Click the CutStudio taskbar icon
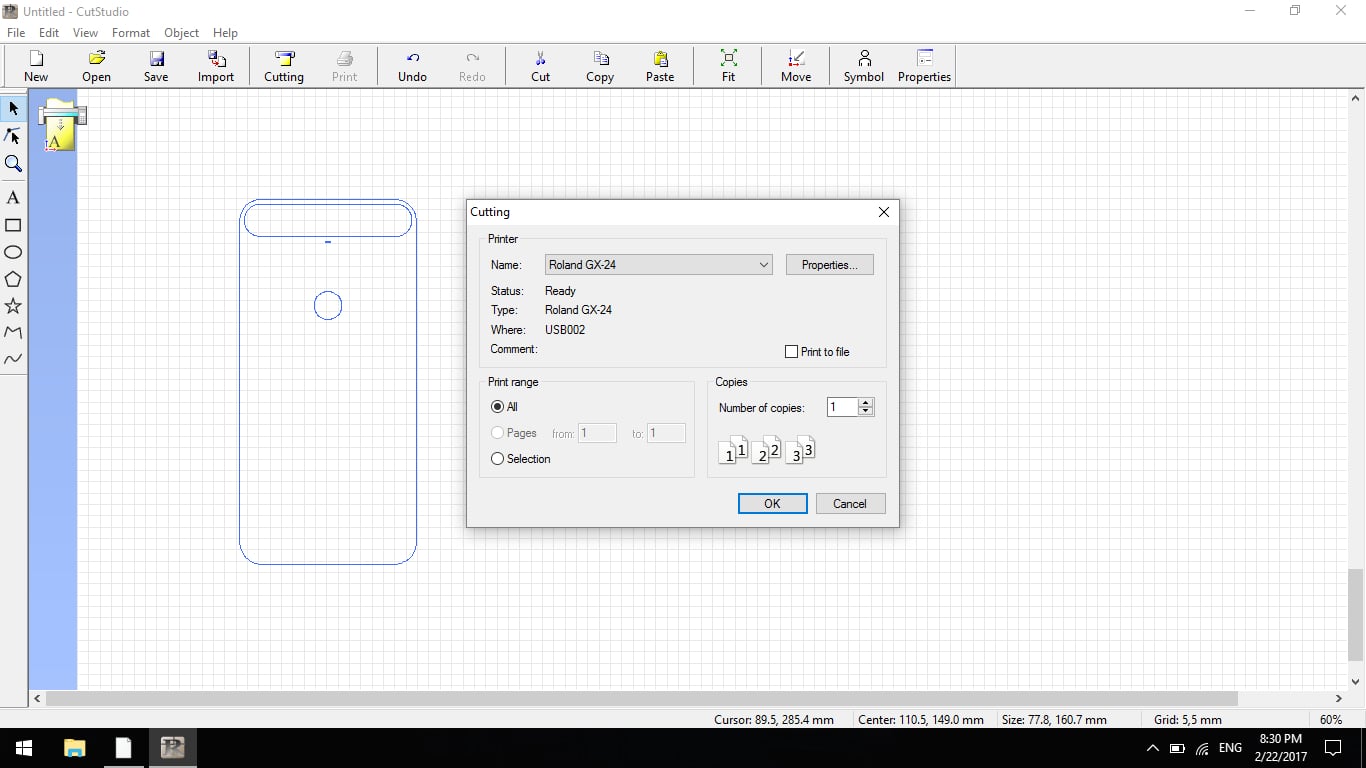Screen dimensions: 1366x768 (x=172, y=748)
